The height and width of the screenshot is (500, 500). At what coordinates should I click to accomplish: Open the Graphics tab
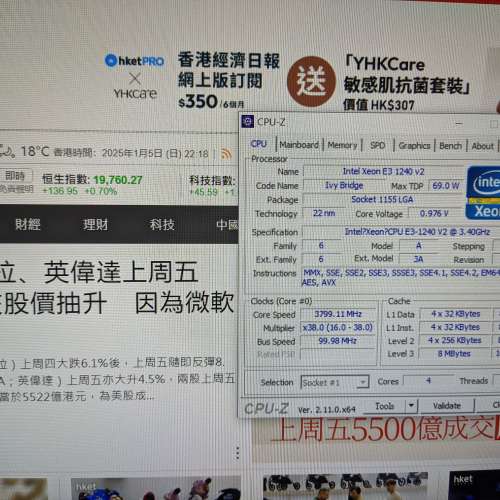click(414, 146)
